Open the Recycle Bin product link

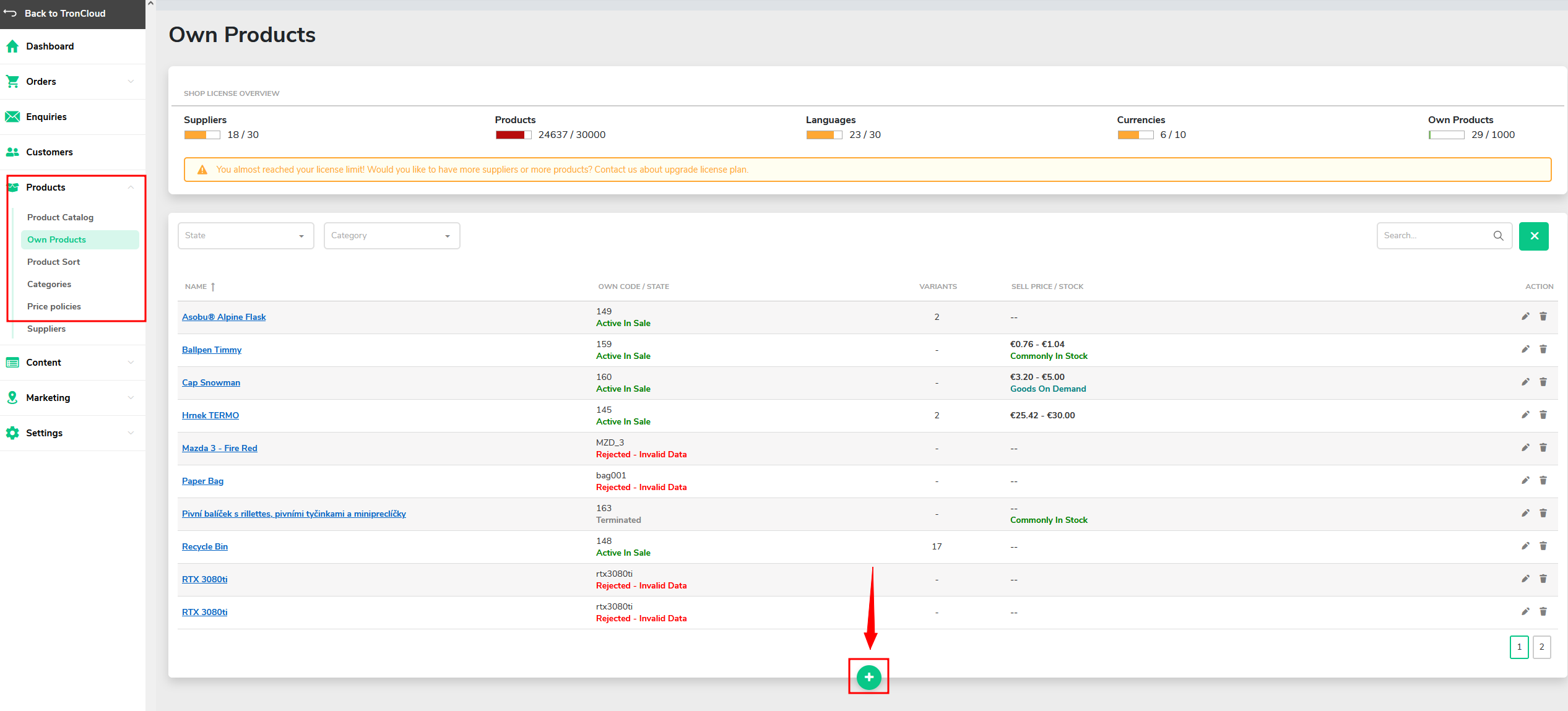point(204,546)
